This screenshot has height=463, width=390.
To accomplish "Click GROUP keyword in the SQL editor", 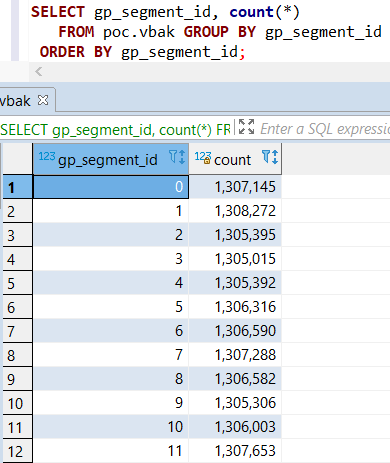I will coord(206,32).
